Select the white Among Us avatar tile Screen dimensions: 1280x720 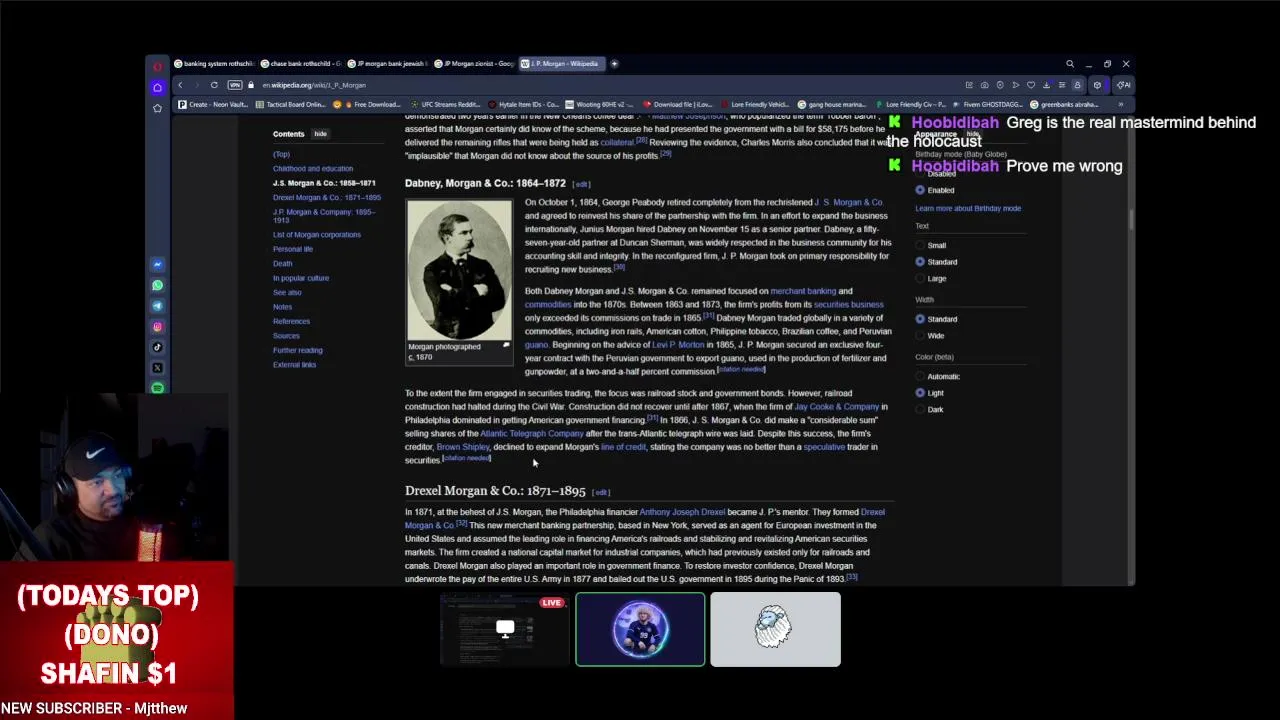pyautogui.click(x=775, y=630)
